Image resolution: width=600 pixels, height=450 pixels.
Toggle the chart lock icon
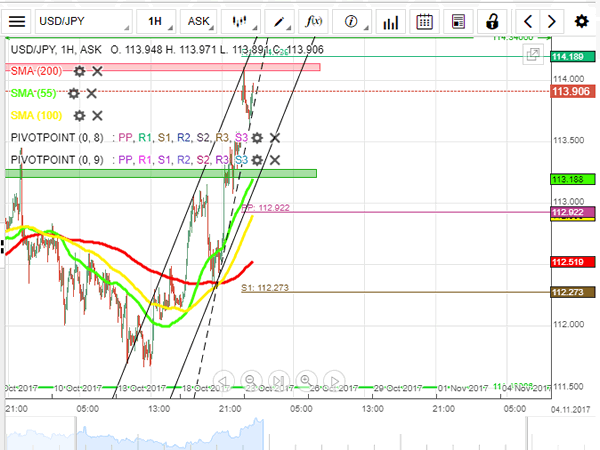(x=492, y=20)
